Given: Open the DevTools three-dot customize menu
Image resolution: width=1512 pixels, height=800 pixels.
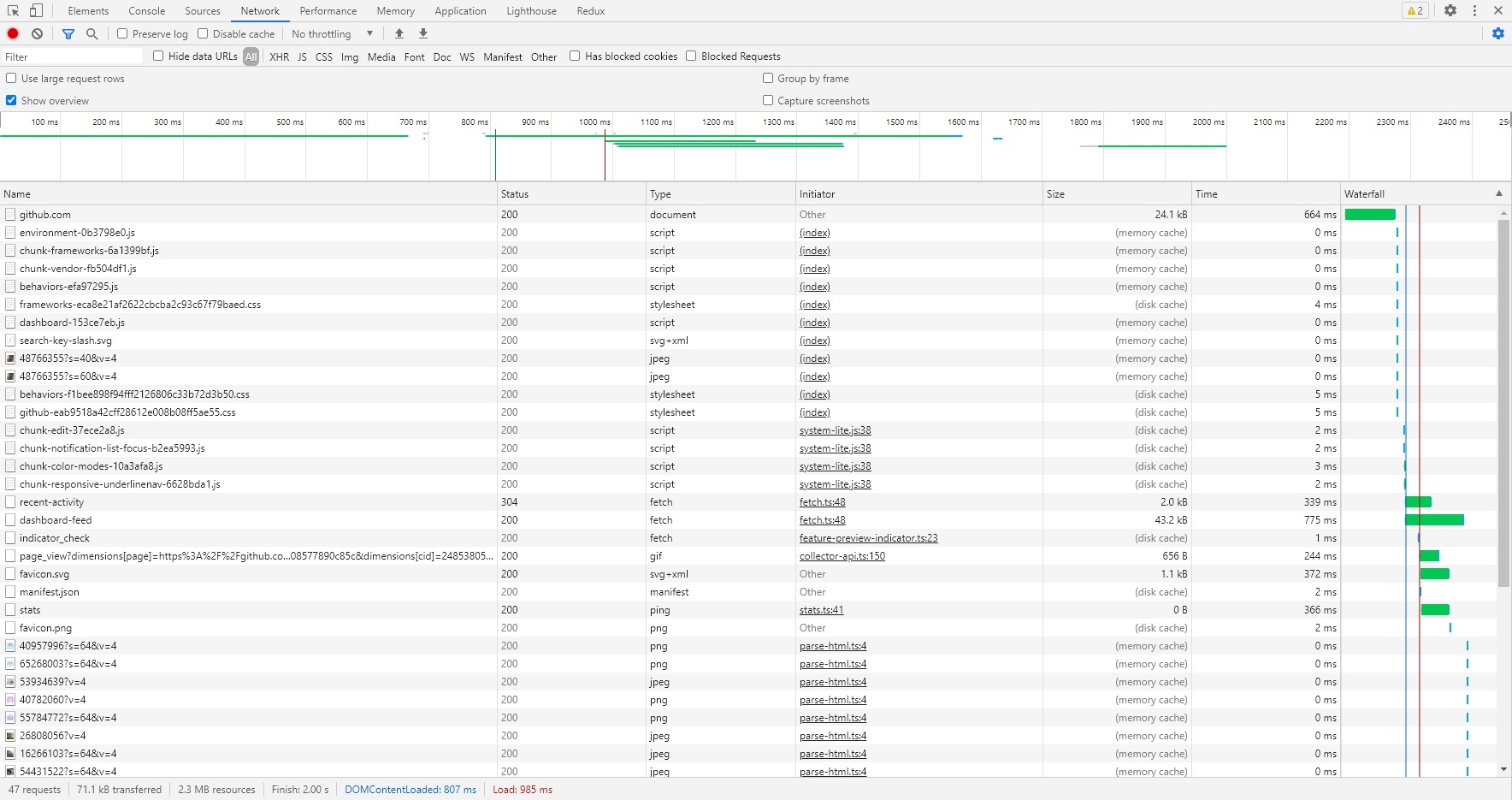Looking at the screenshot, I should click(1474, 11).
